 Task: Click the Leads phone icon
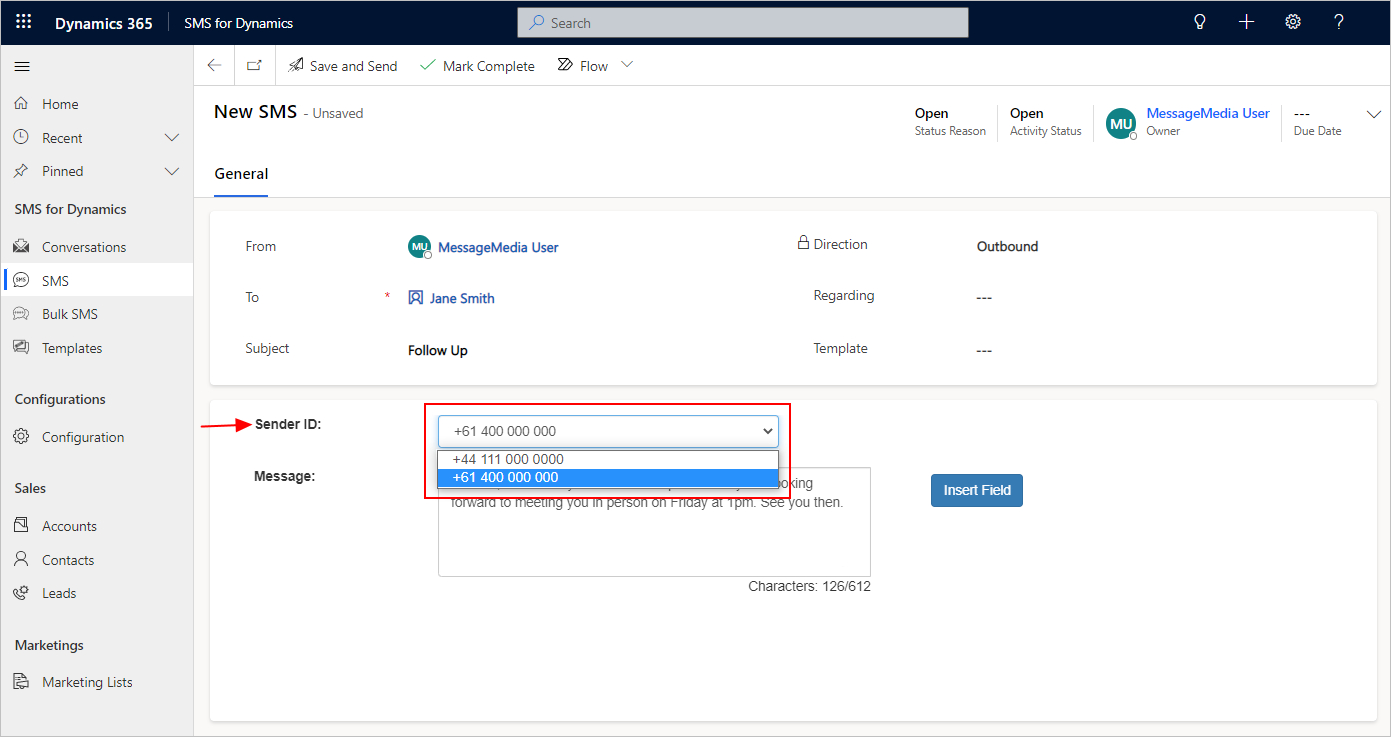[21, 593]
